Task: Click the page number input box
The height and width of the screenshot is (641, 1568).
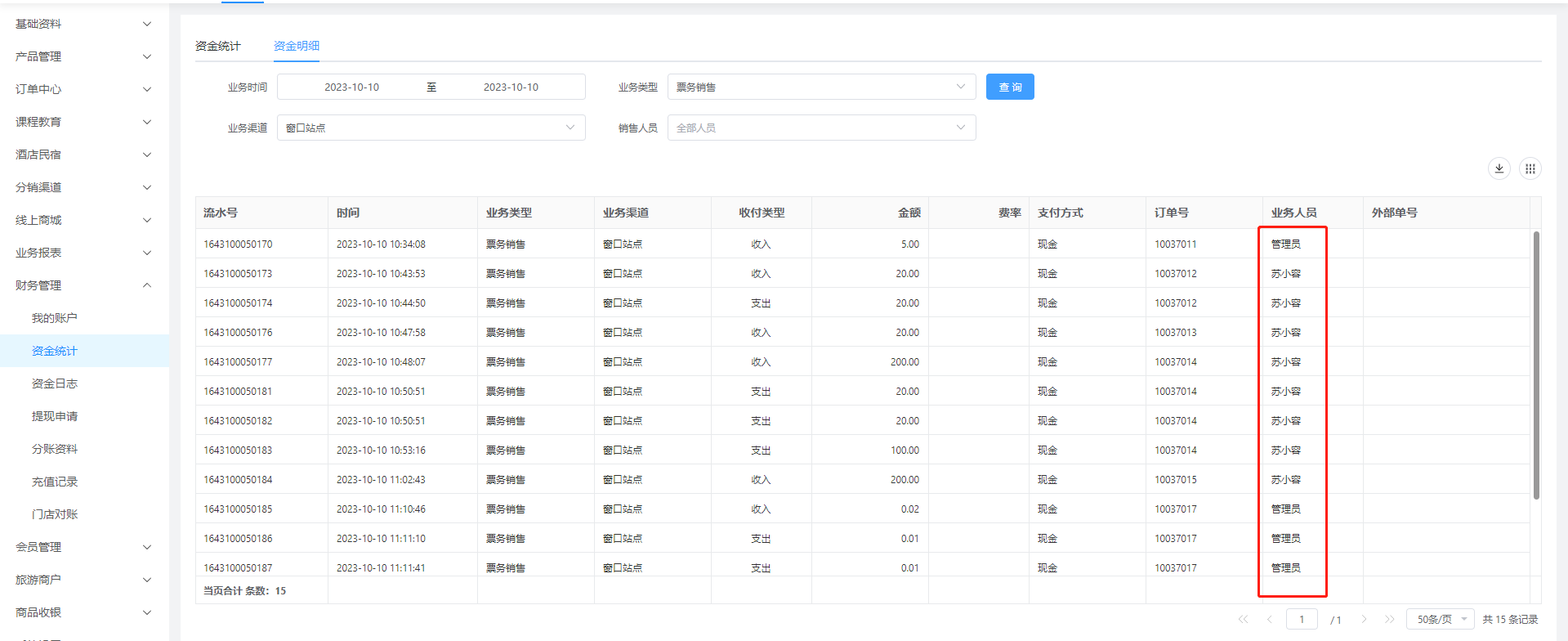Action: (1302, 619)
